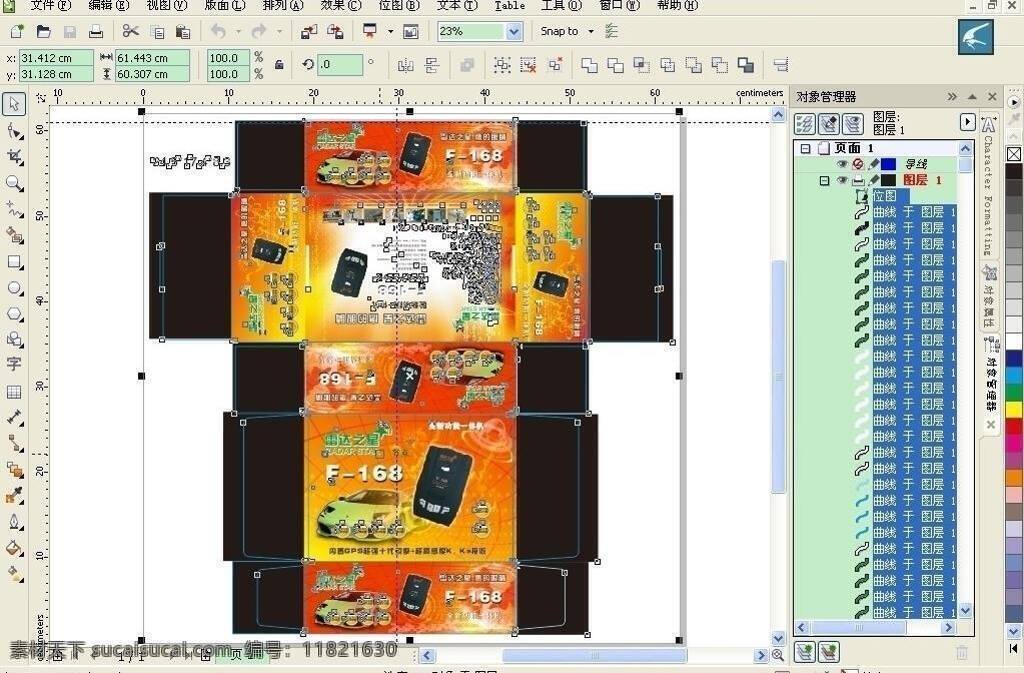Viewport: 1024px width, 673px height.
Task: Open the Snap to dropdown
Action: click(x=591, y=31)
